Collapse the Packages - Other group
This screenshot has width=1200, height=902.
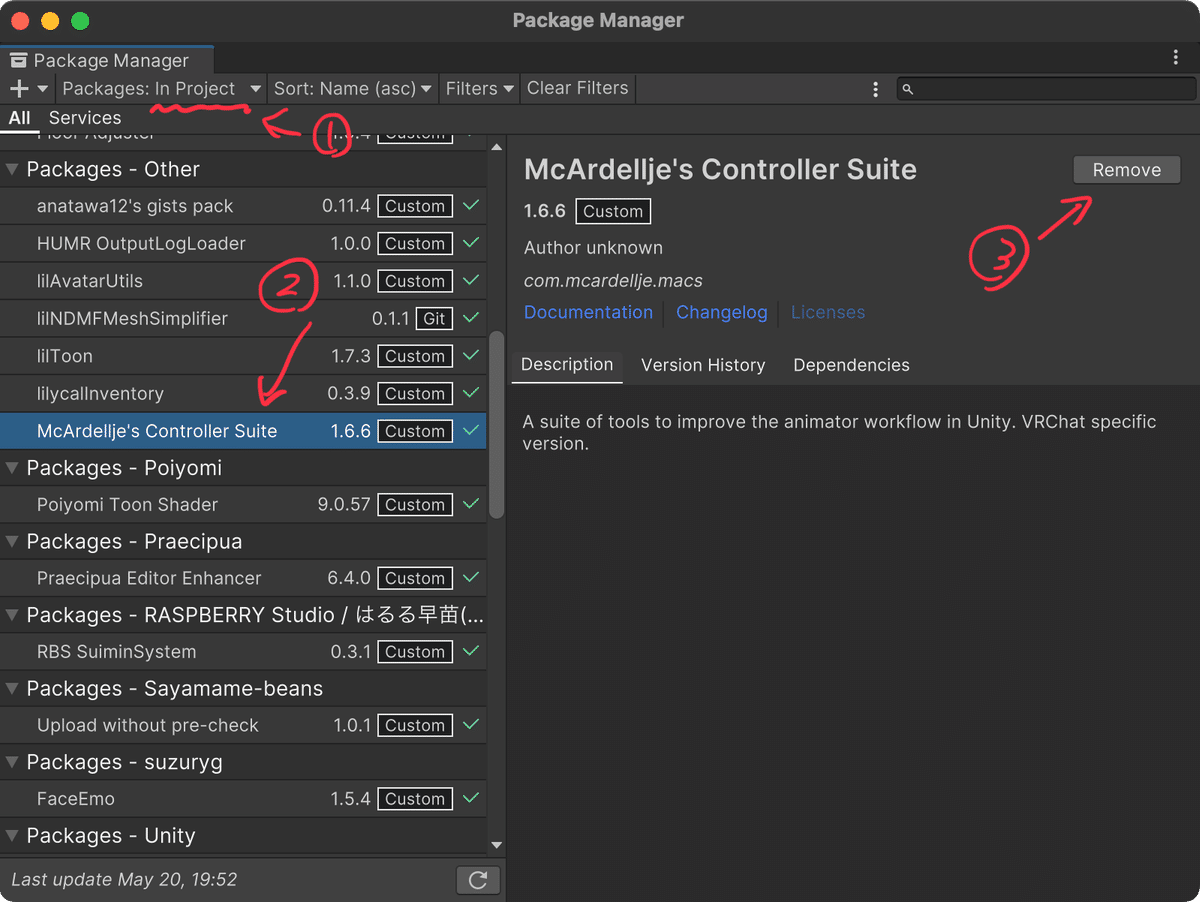pos(13,169)
